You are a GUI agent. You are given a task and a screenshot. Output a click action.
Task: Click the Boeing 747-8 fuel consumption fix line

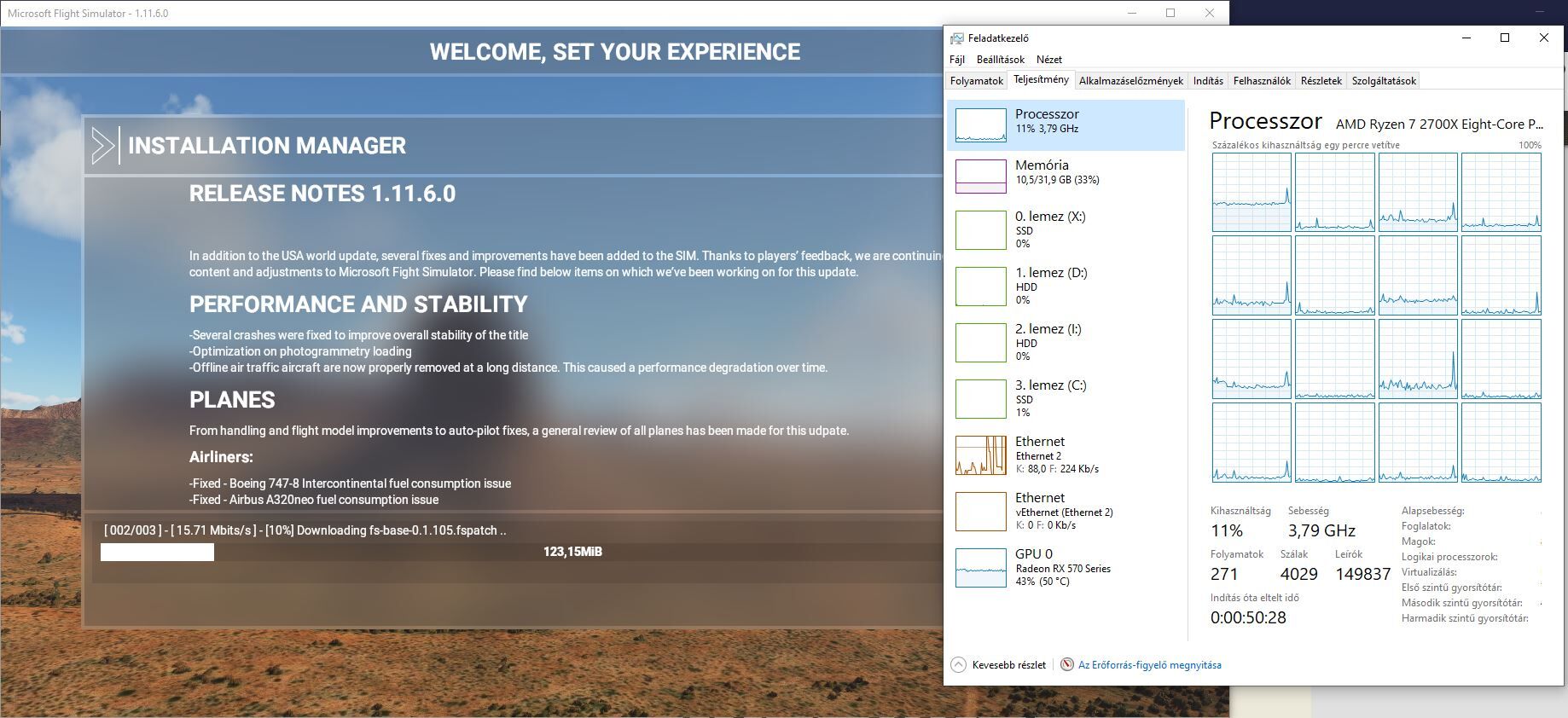click(351, 483)
